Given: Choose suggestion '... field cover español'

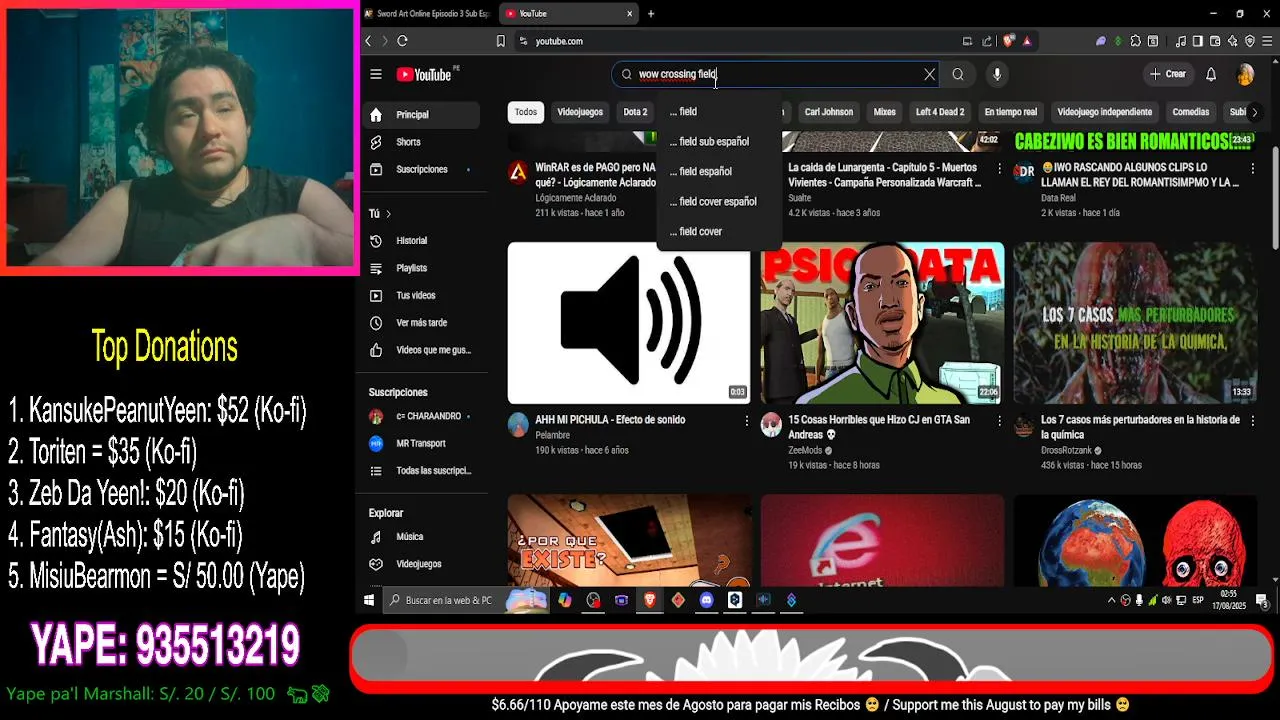Looking at the screenshot, I should (x=718, y=201).
